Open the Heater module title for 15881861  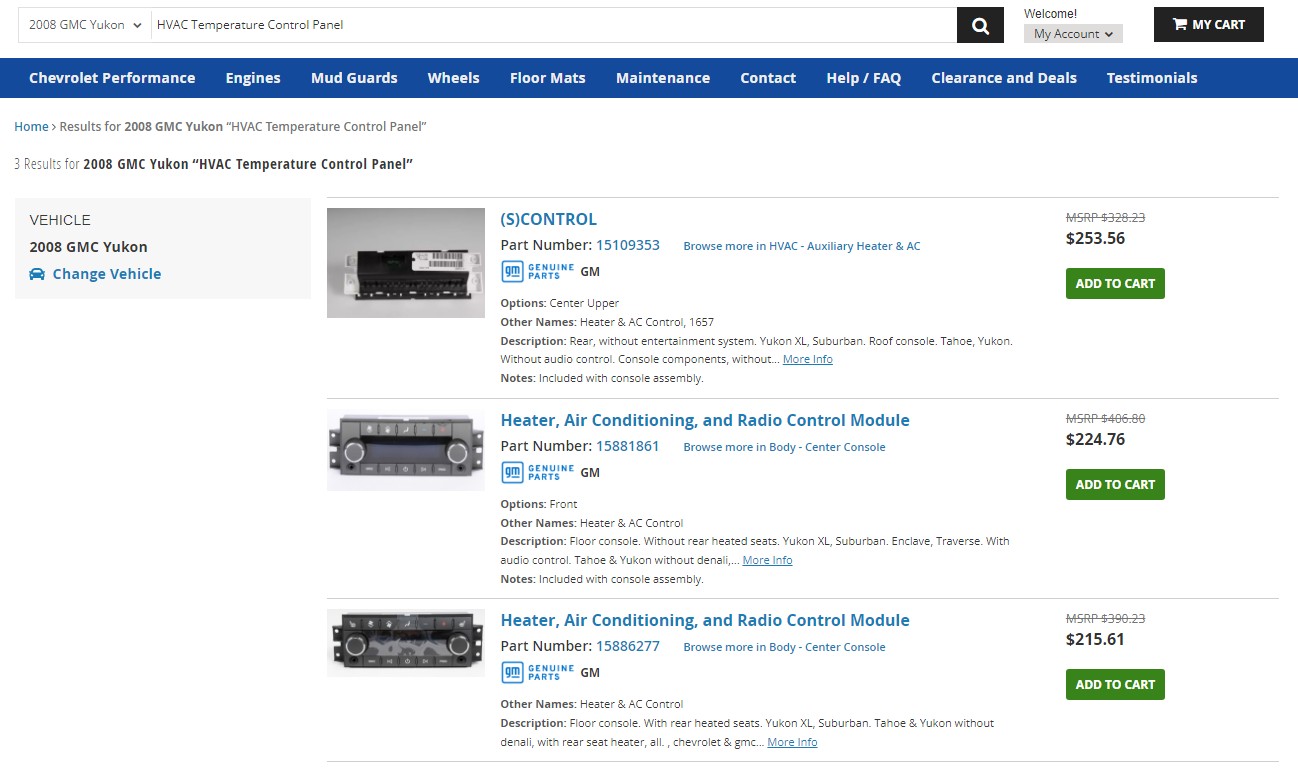(705, 421)
